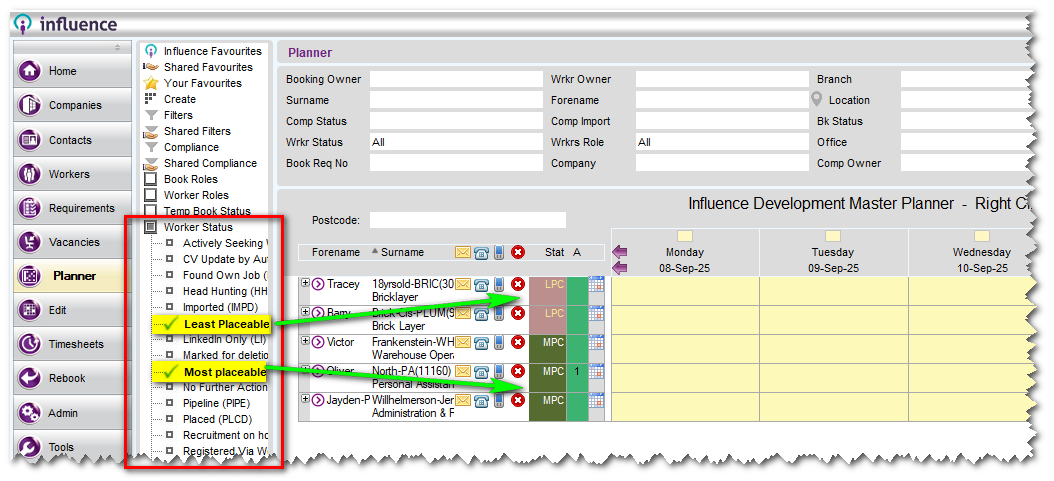Open Shared Compliance in the side list

pos(210,163)
